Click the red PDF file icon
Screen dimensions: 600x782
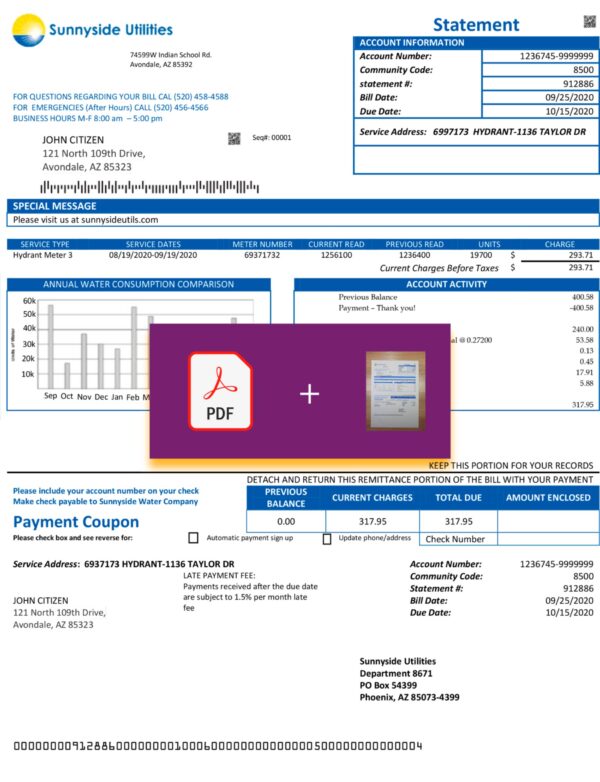(x=220, y=391)
